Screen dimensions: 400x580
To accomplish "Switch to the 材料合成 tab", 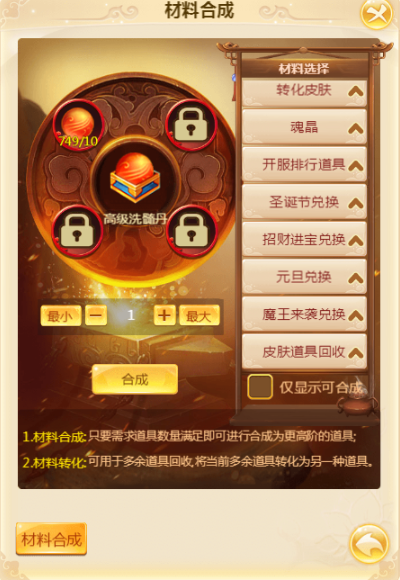I will 51,539.
